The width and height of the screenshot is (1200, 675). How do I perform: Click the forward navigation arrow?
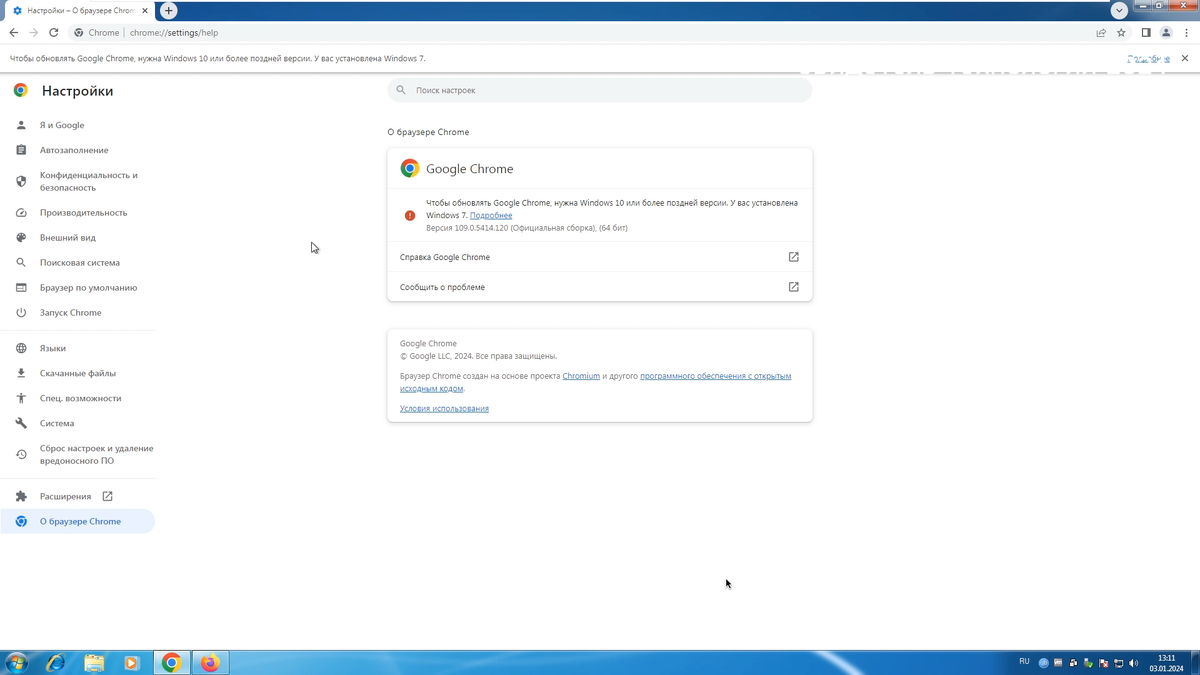(x=33, y=32)
